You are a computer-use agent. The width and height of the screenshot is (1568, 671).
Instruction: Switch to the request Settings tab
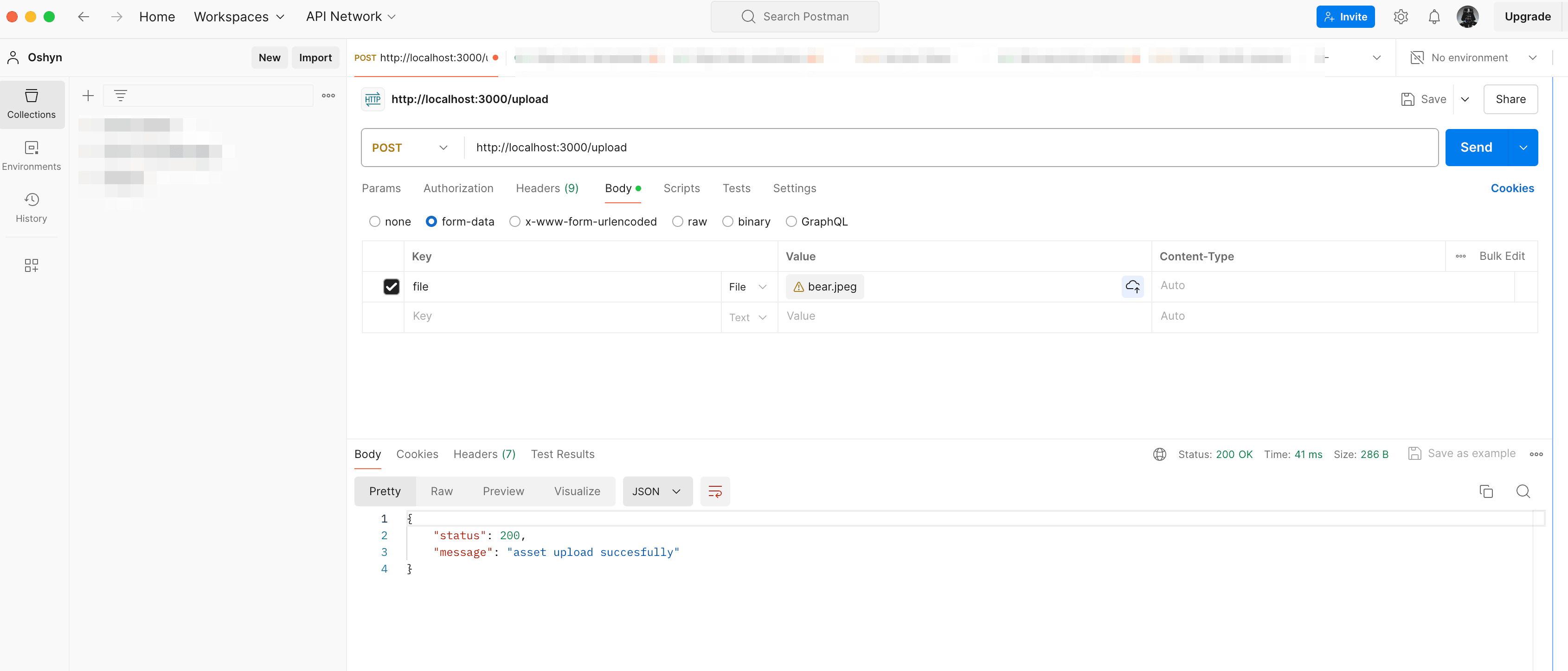794,188
